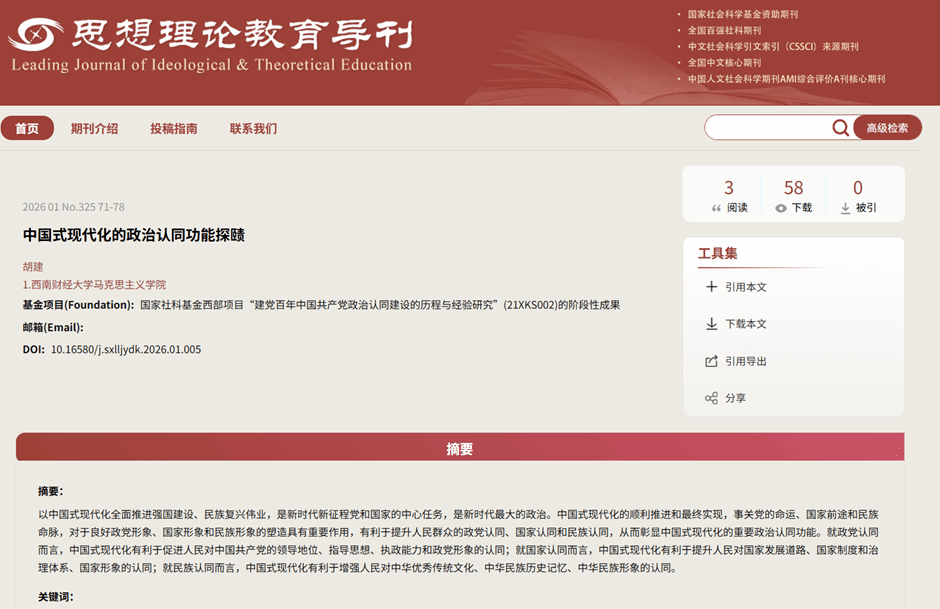Click the plus icon beside 引用本文

pyautogui.click(x=711, y=287)
